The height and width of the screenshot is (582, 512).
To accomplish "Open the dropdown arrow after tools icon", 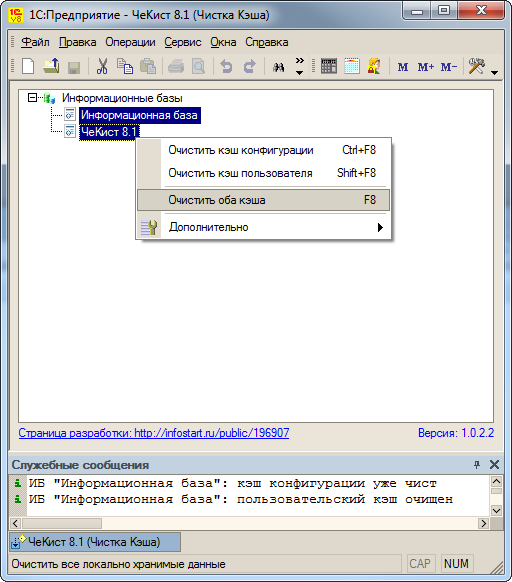I will (494, 73).
